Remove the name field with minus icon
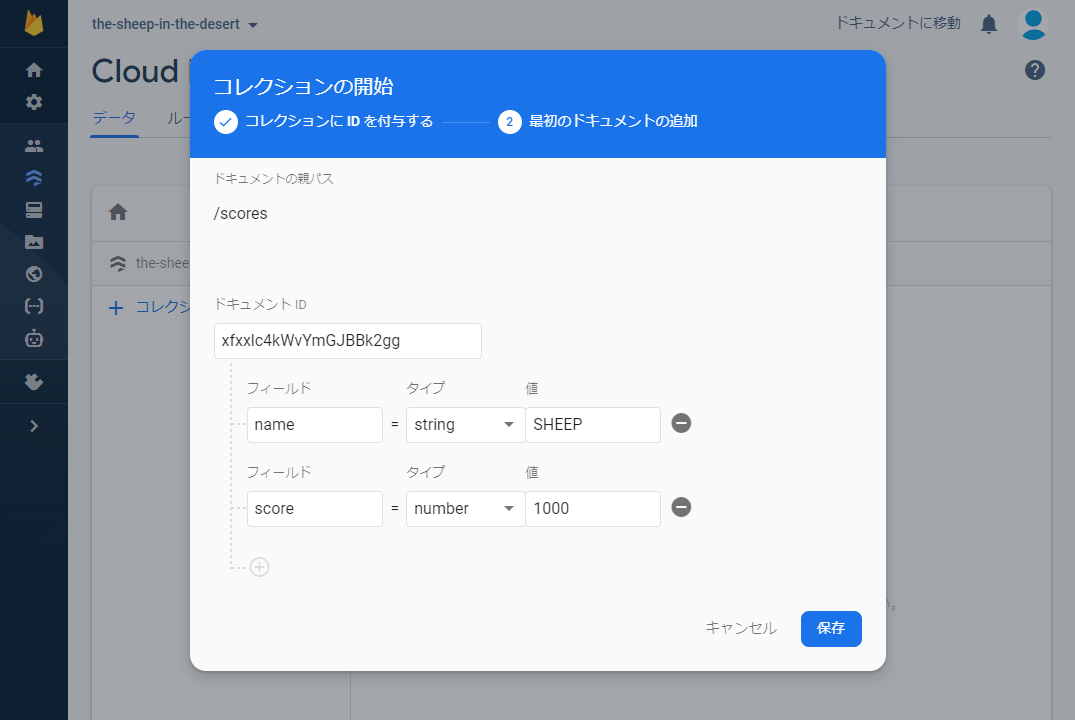 coord(681,423)
